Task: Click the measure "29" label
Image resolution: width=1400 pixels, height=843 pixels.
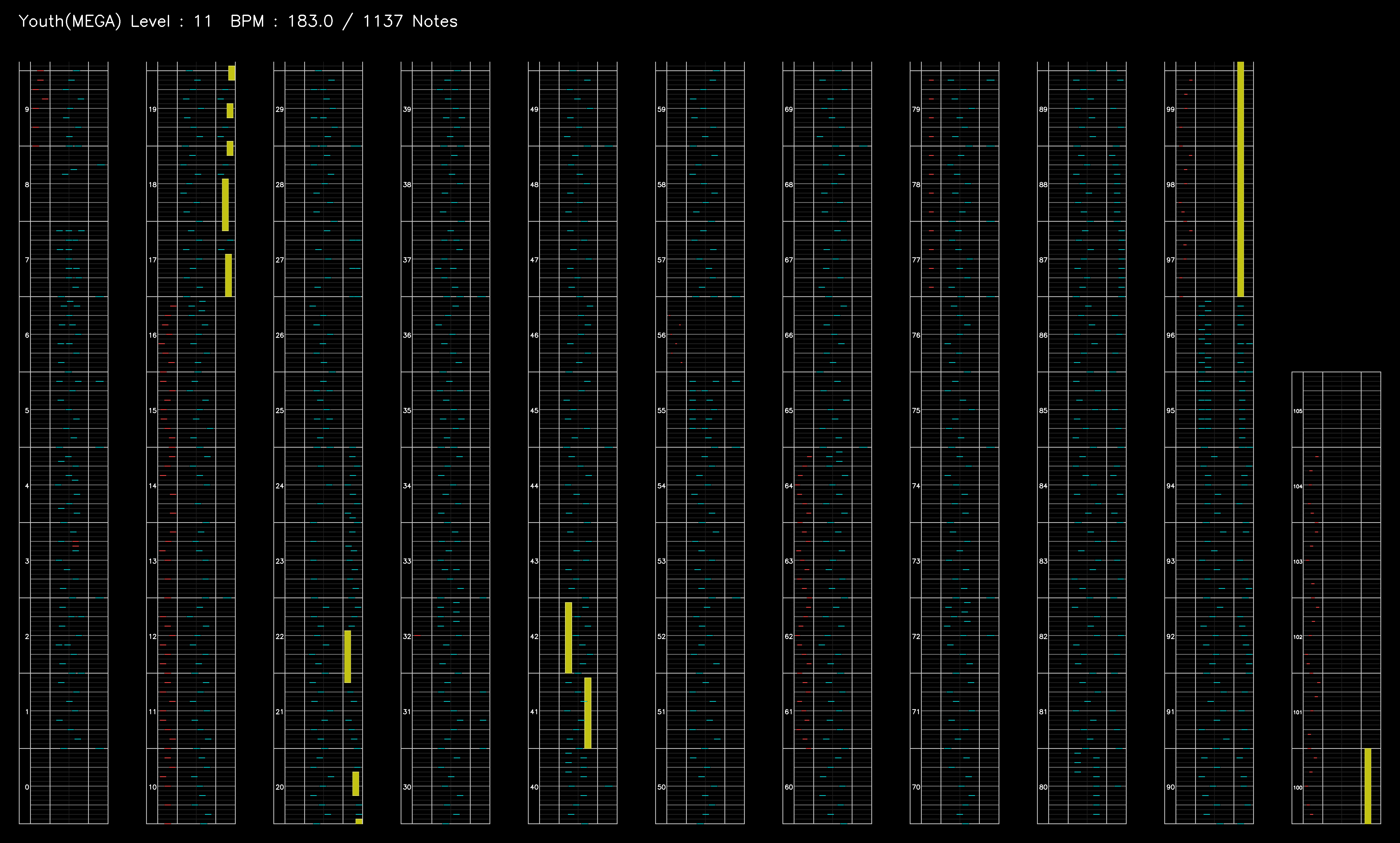Action: pos(280,109)
